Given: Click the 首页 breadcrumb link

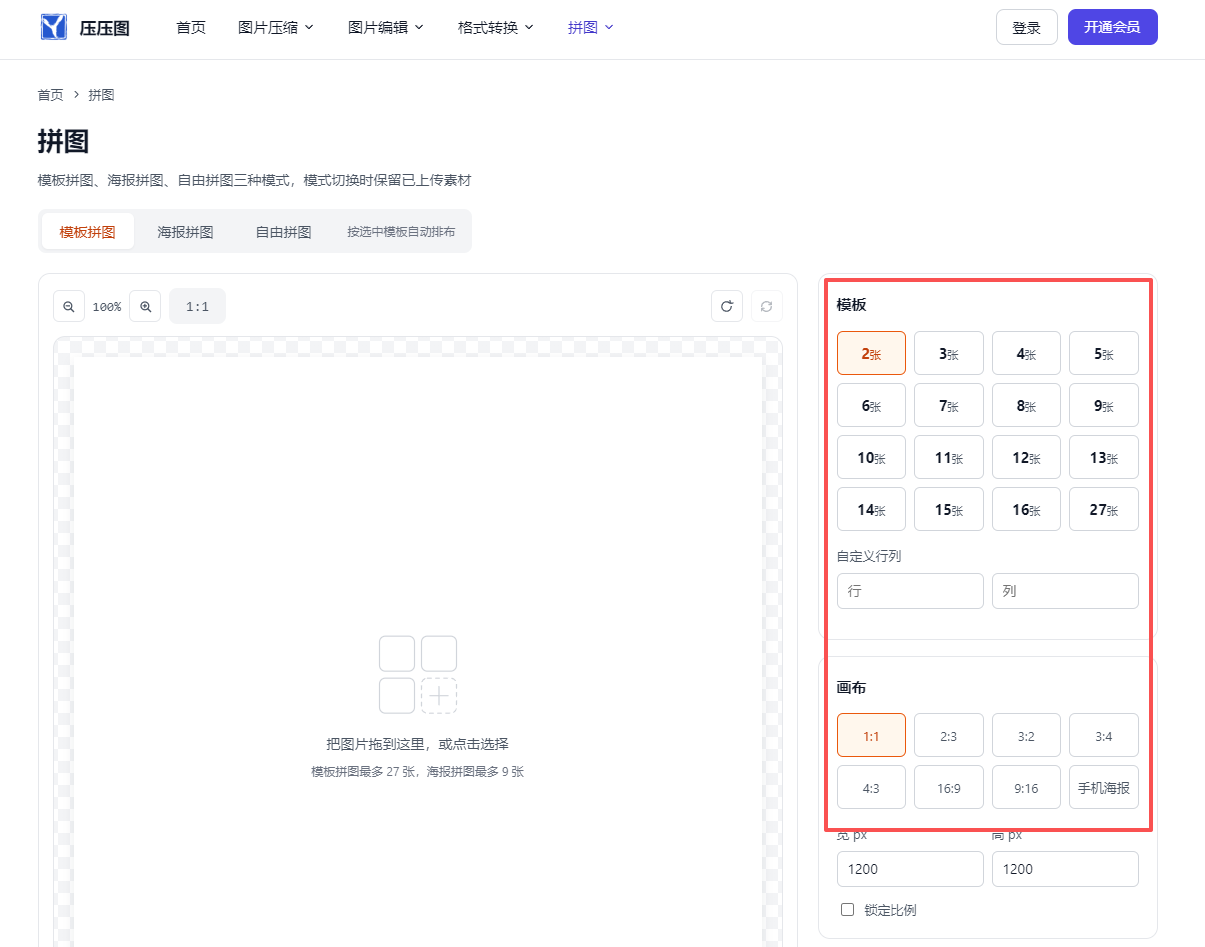Looking at the screenshot, I should point(51,95).
